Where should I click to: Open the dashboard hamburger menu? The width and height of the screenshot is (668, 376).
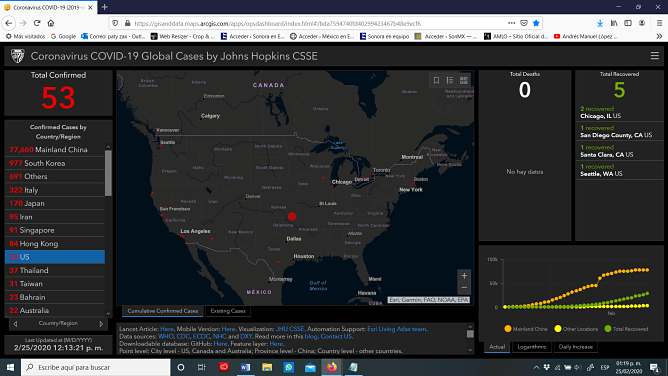654,56
